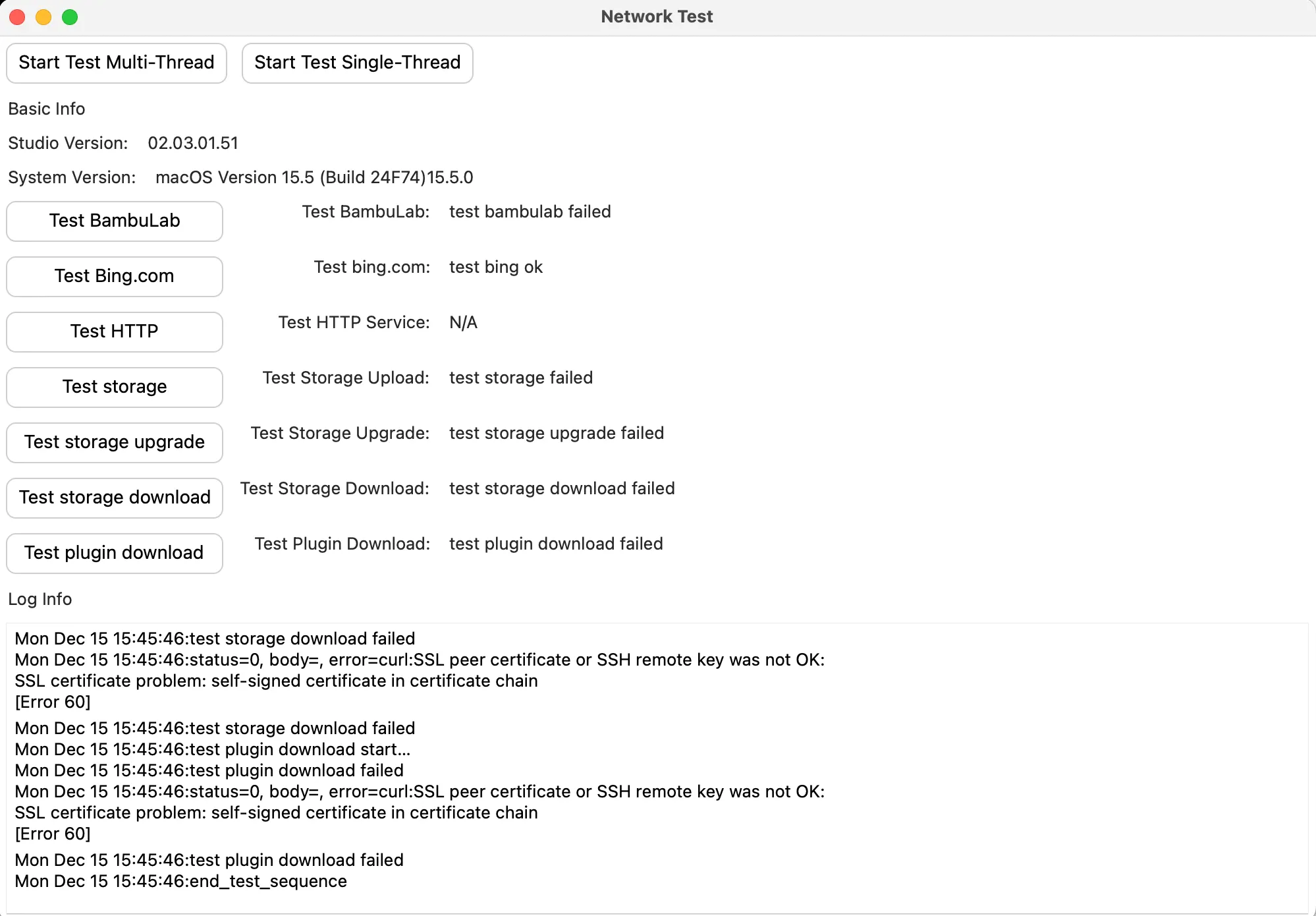This screenshot has height=916, width=1316.
Task: Click the 'test bambulab failed' result text
Action: tap(530, 212)
